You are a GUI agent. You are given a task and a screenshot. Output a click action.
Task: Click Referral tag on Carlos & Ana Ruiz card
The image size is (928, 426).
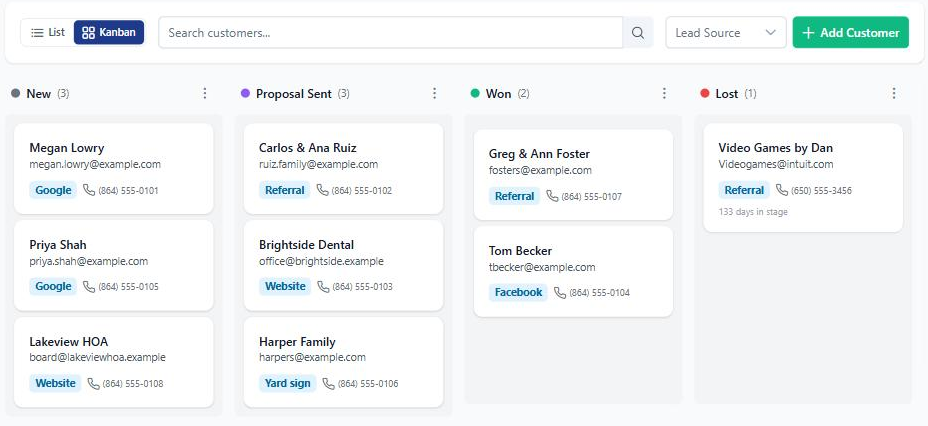(285, 190)
